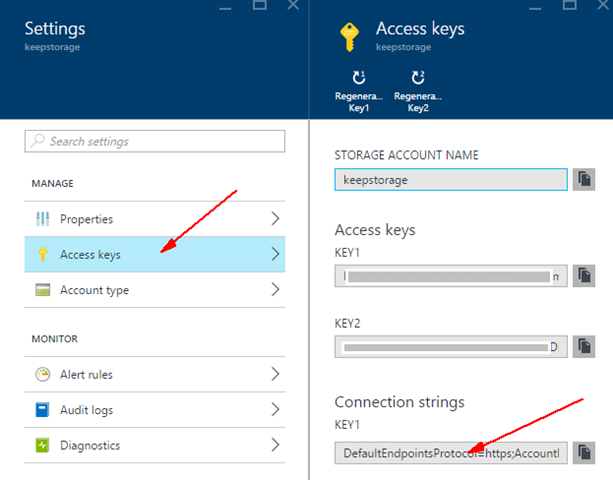The height and width of the screenshot is (480, 613).
Task: Open the Audit logs entry
Action: tap(86, 410)
